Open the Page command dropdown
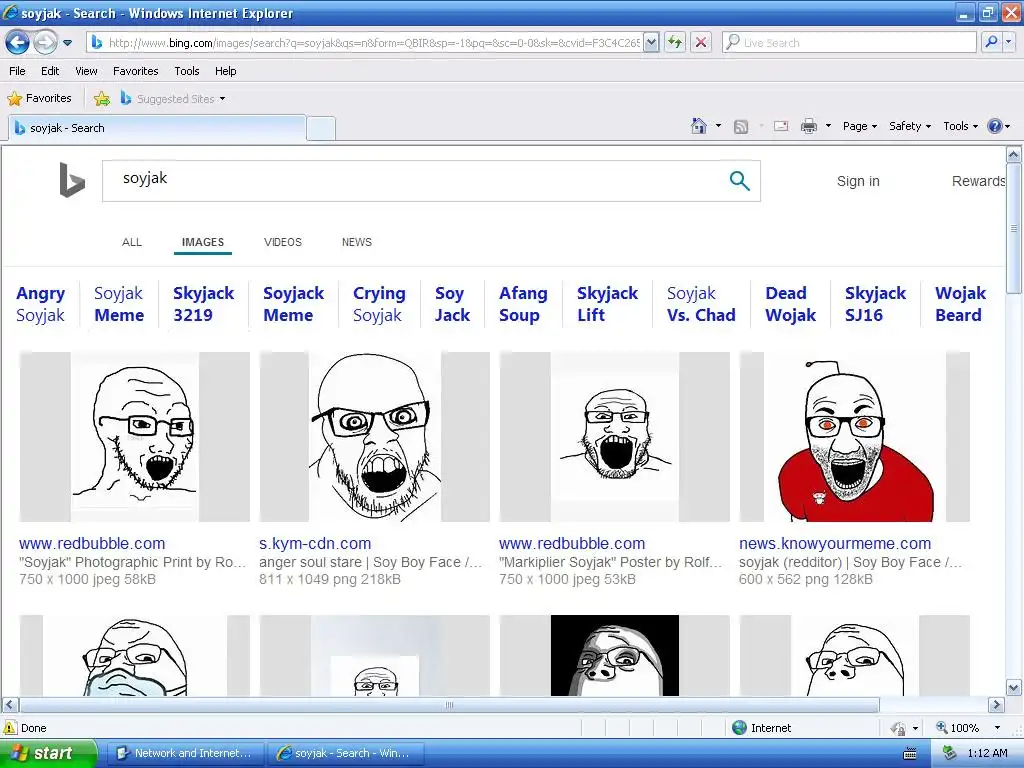Image resolution: width=1024 pixels, height=768 pixels. coord(859,126)
